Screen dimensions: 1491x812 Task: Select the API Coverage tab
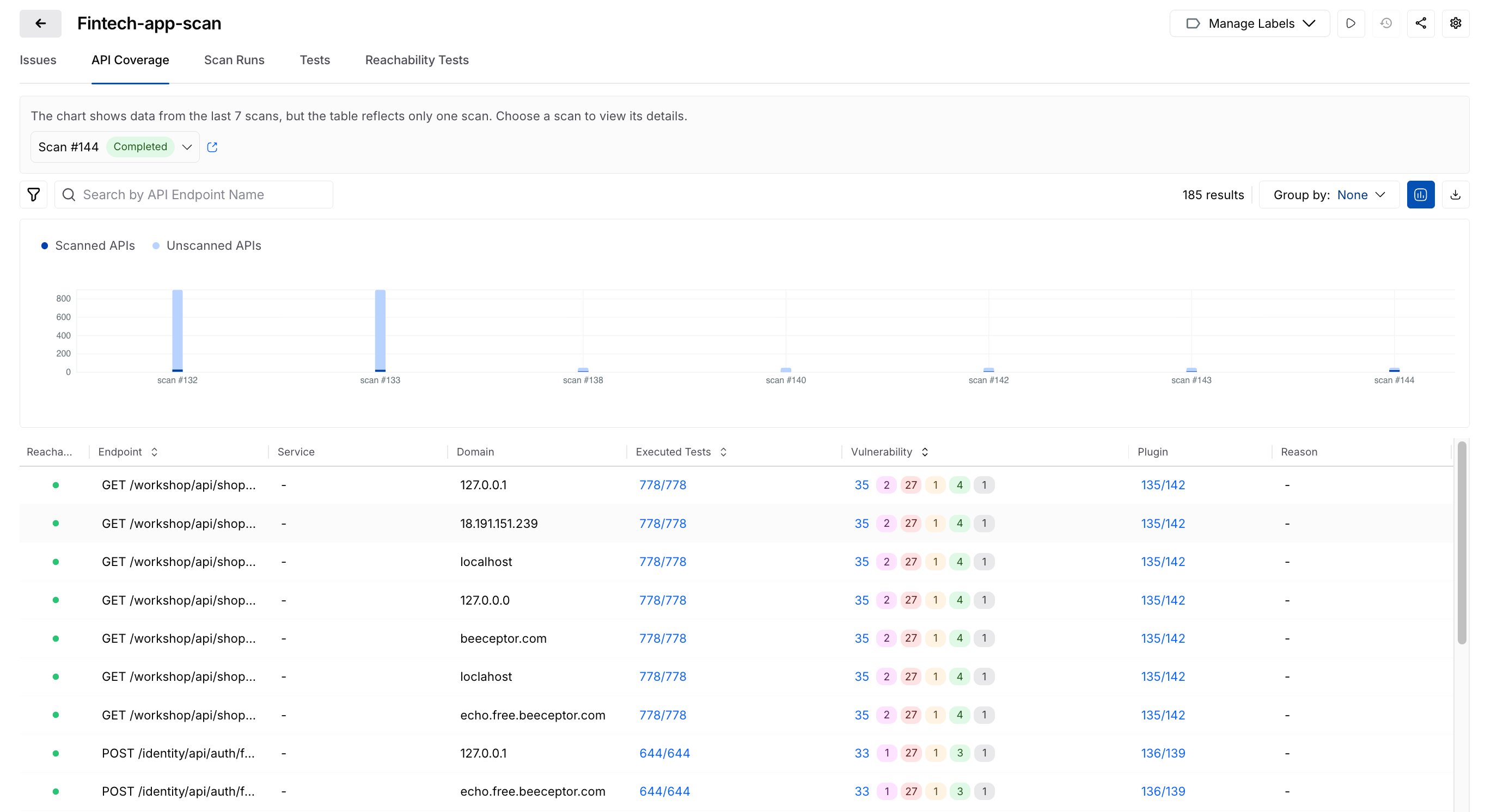pyautogui.click(x=130, y=59)
